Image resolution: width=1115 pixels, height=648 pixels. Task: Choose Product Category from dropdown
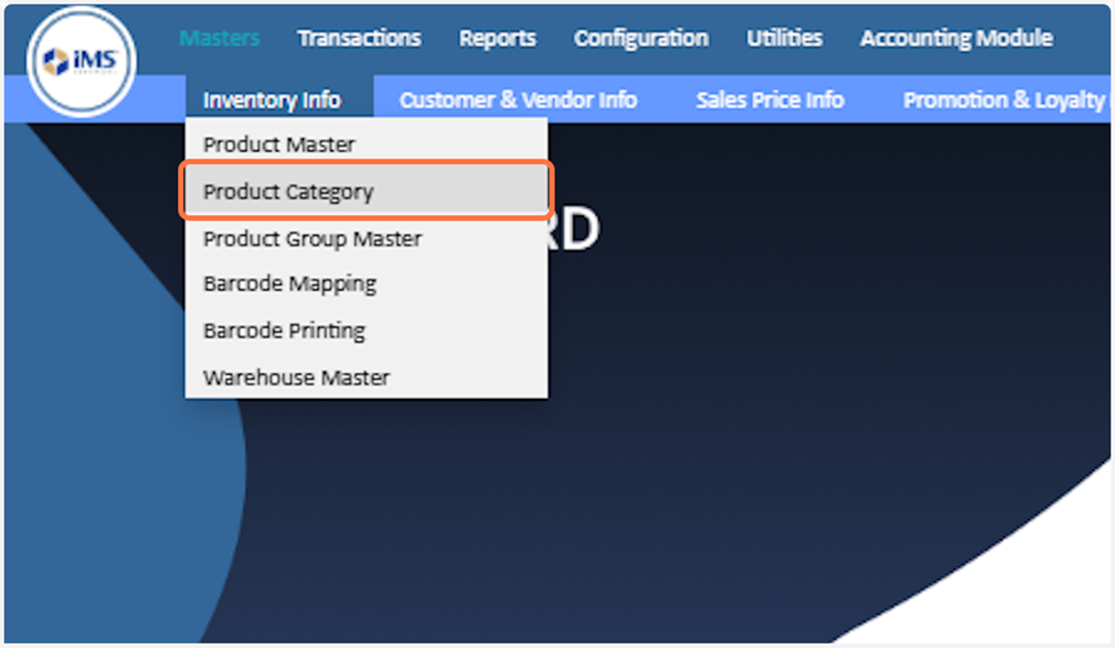click(366, 191)
